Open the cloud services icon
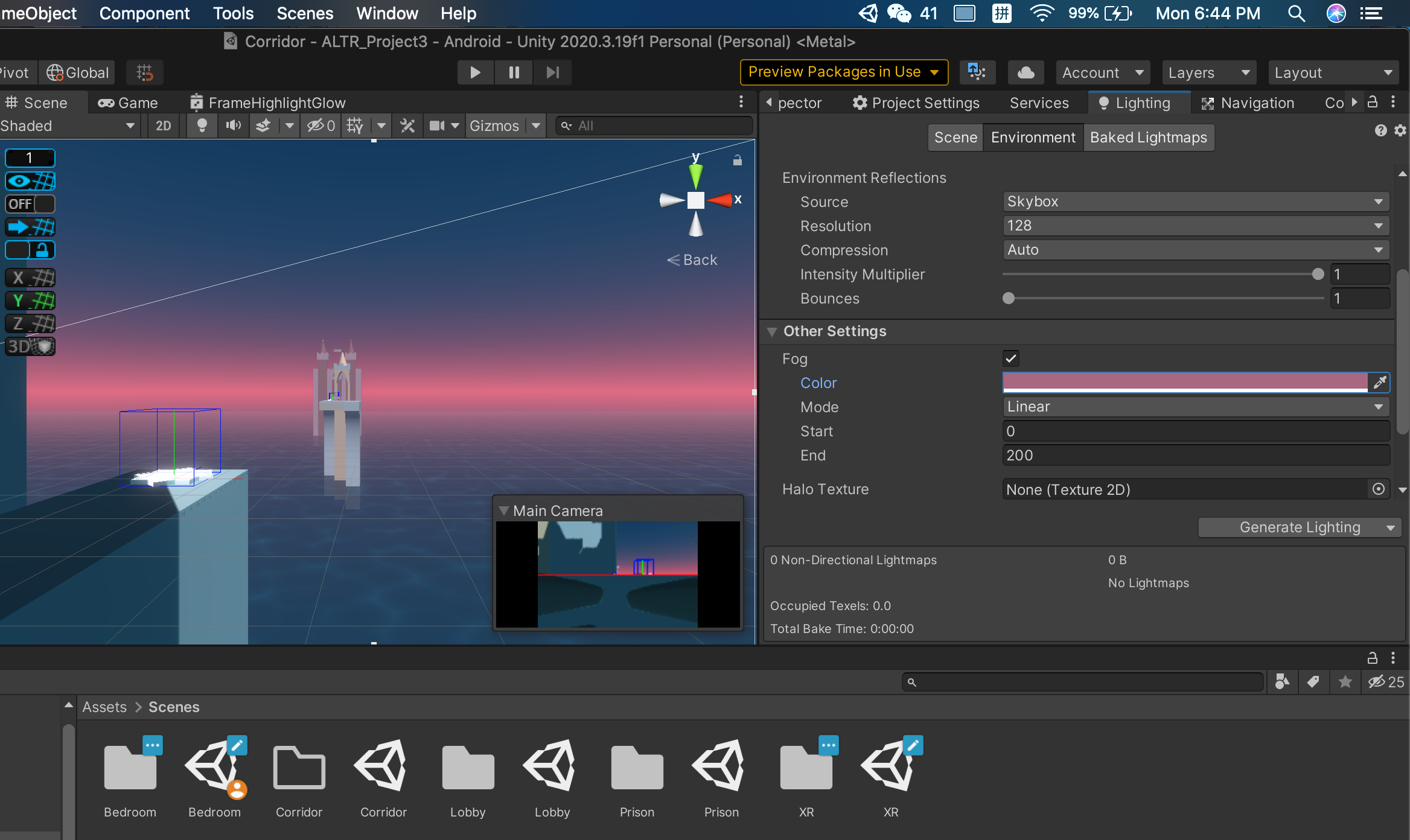This screenshot has width=1410, height=840. (1026, 72)
